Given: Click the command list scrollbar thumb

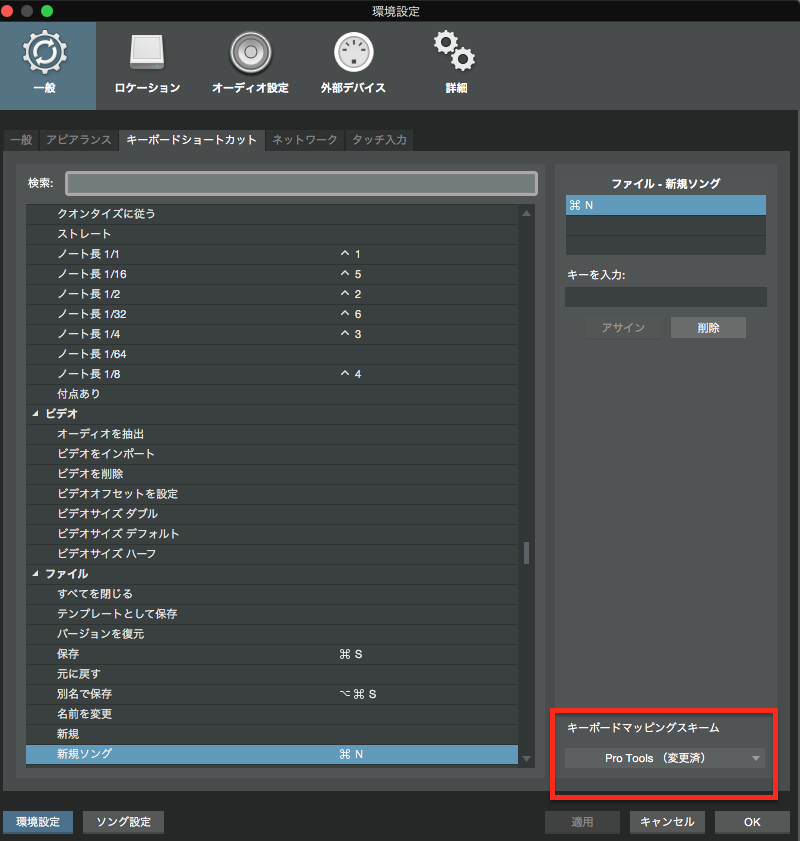Looking at the screenshot, I should tap(527, 553).
